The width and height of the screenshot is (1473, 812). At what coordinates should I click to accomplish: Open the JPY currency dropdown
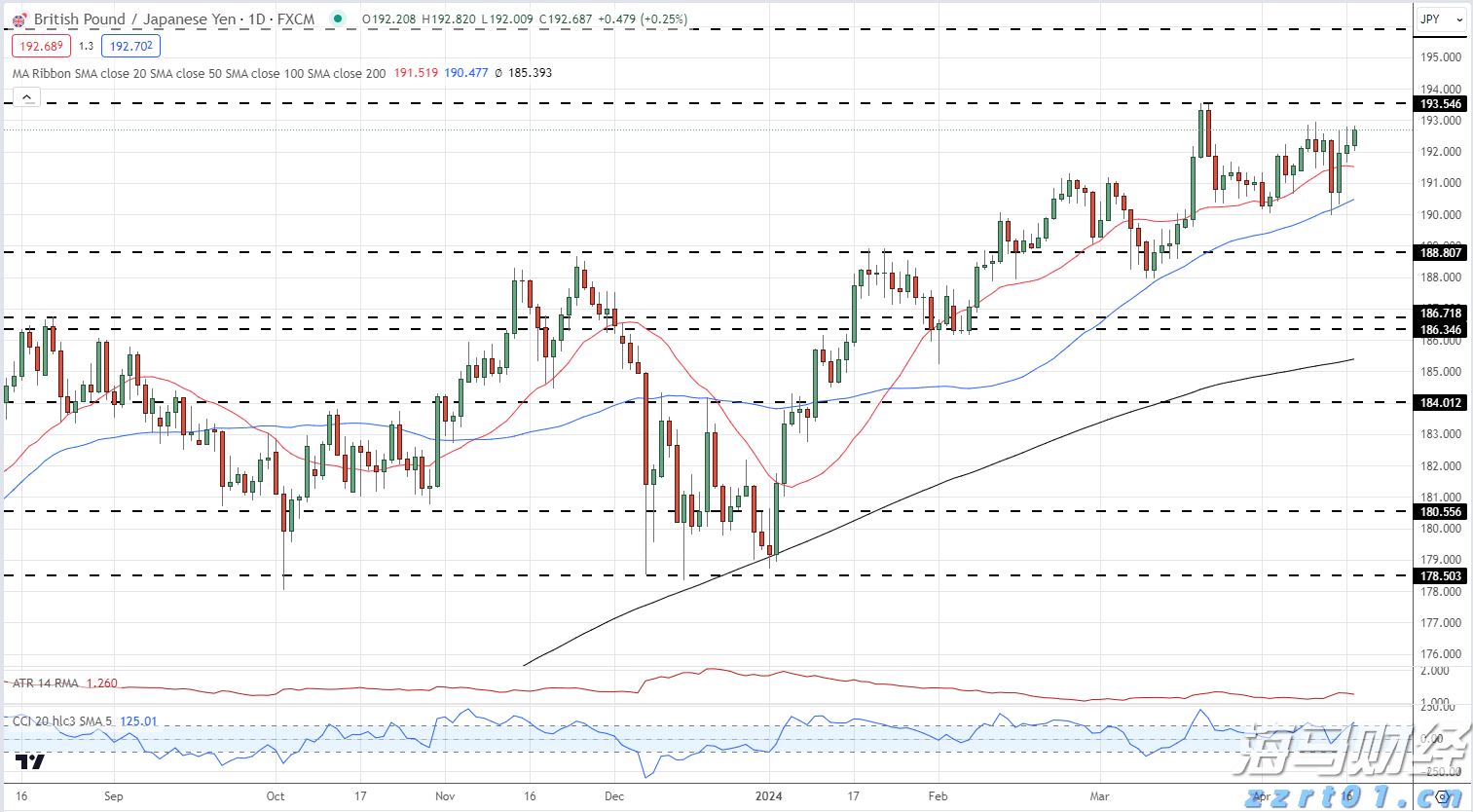pyautogui.click(x=1441, y=18)
